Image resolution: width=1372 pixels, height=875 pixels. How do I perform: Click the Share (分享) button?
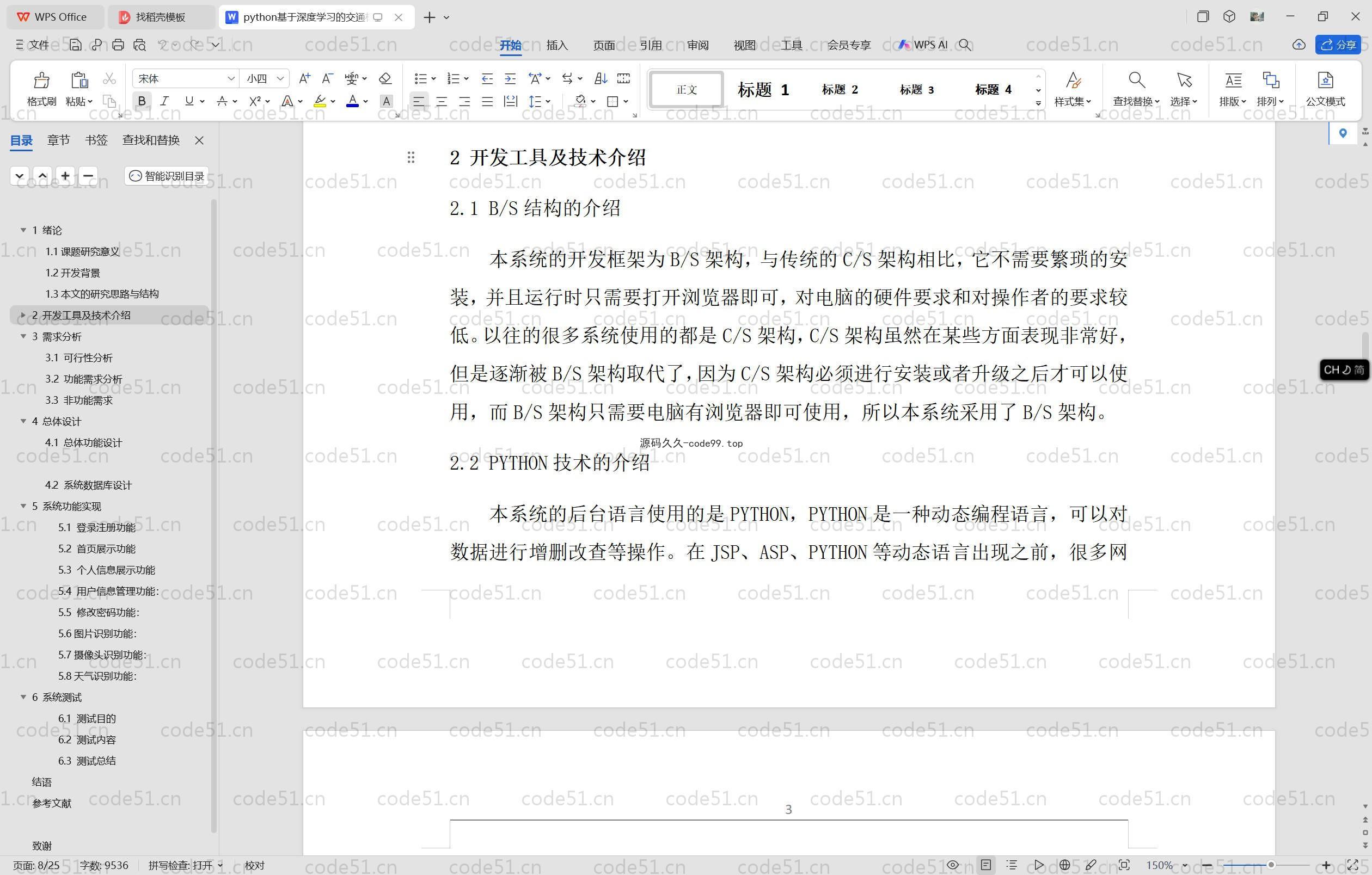(1338, 45)
